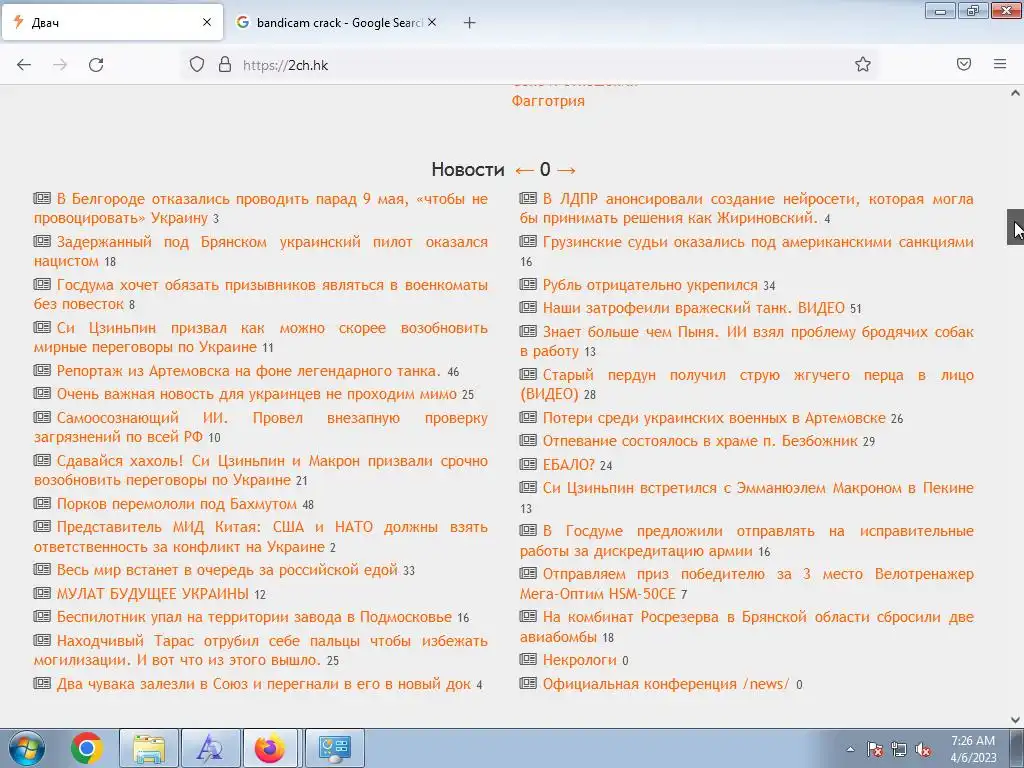The height and width of the screenshot is (768, 1024).
Task: Click news icon beside МУЛАТ БУДУЩЕЕ УКРАИНЫ
Action: point(42,592)
